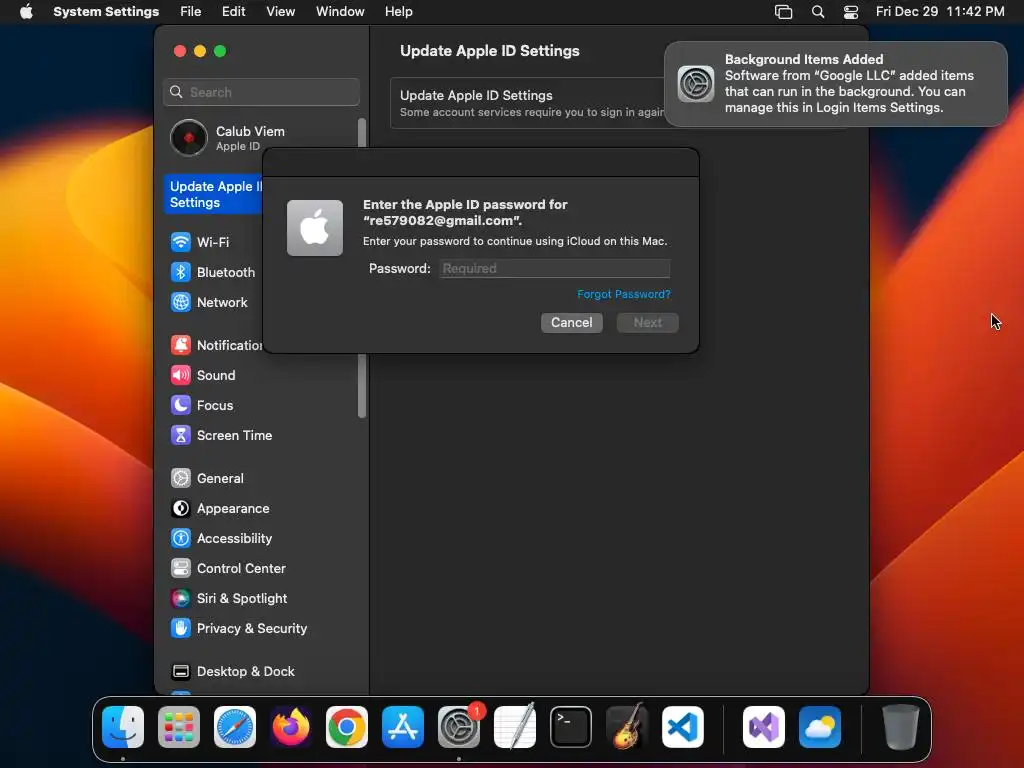The height and width of the screenshot is (768, 1024).
Task: Select Sound in the sidebar
Action: pyautogui.click(x=203, y=376)
